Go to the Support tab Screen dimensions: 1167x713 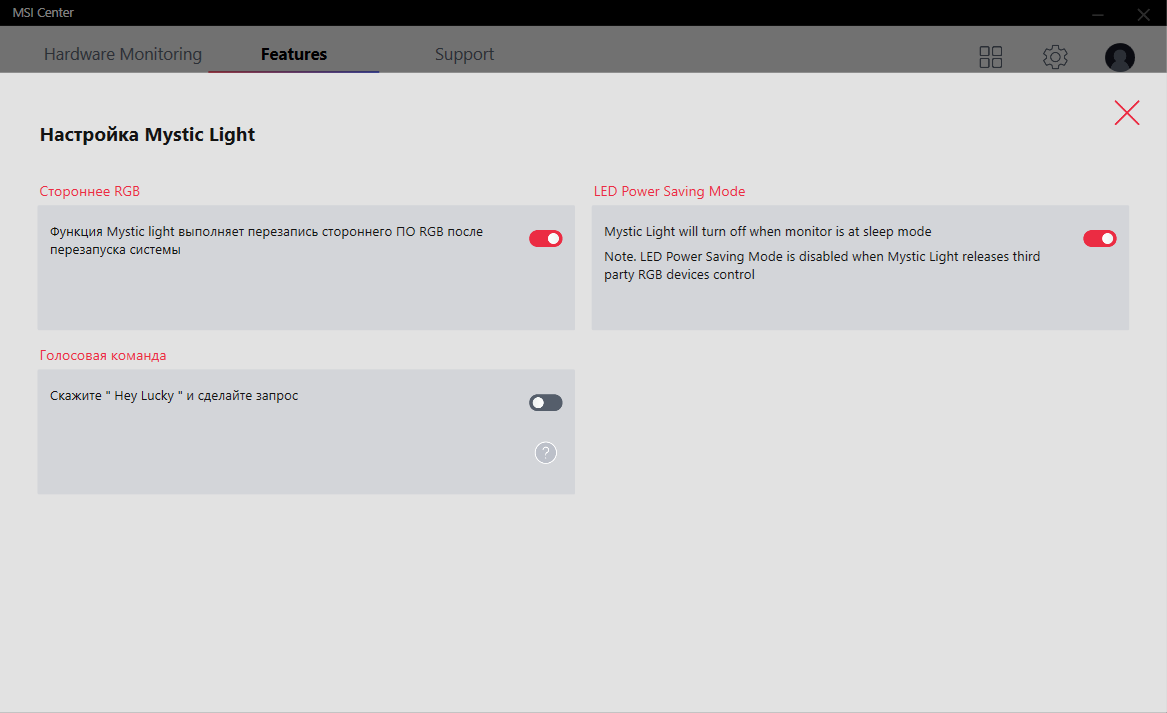pos(464,54)
